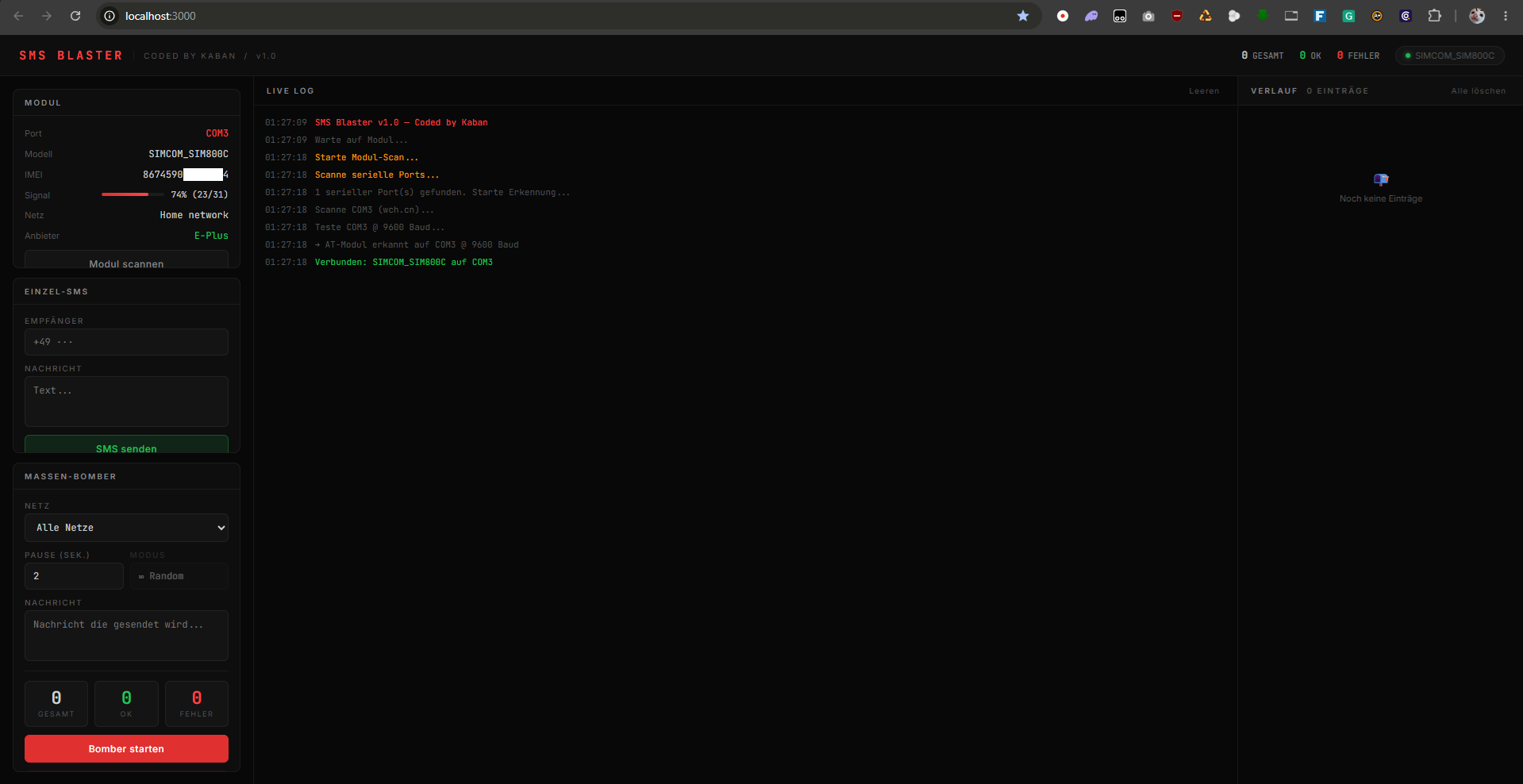Screen dimensions: 1523x784
Task: Click the '0 FEHLER' header counter
Action: (x=1358, y=56)
